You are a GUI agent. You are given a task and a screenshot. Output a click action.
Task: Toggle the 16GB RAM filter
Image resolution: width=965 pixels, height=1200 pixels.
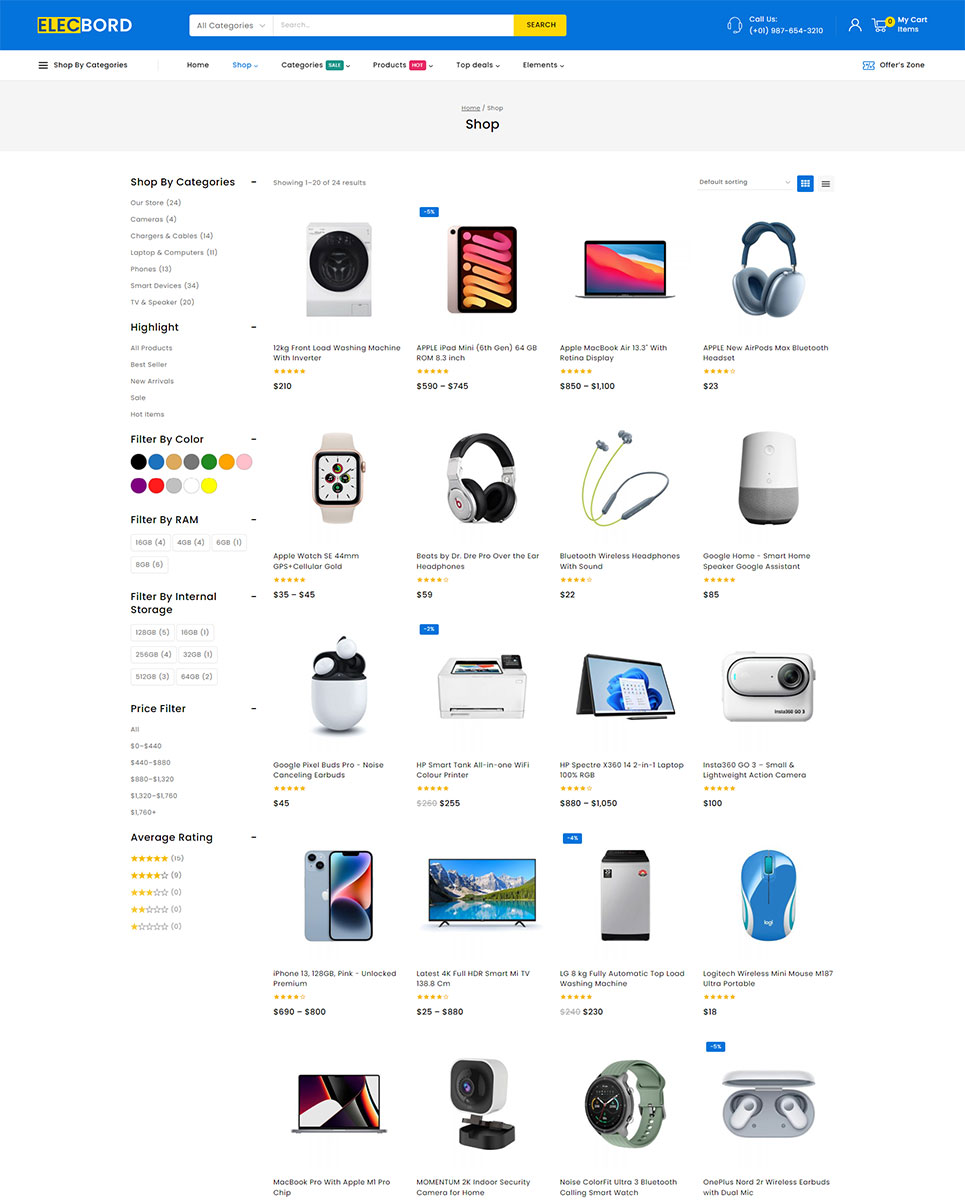pos(150,542)
